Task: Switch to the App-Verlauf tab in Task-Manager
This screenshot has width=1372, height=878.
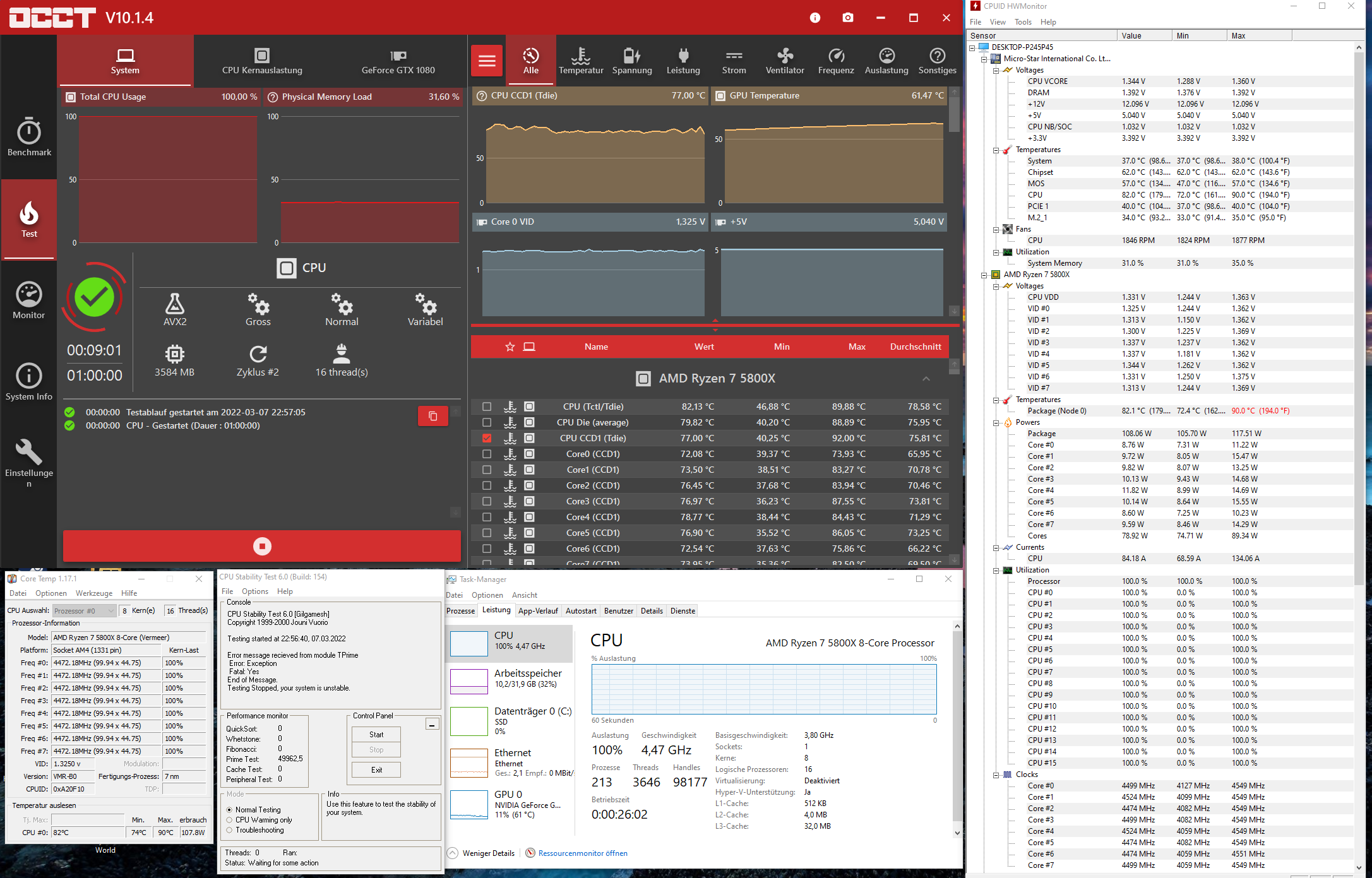Action: pyautogui.click(x=537, y=611)
